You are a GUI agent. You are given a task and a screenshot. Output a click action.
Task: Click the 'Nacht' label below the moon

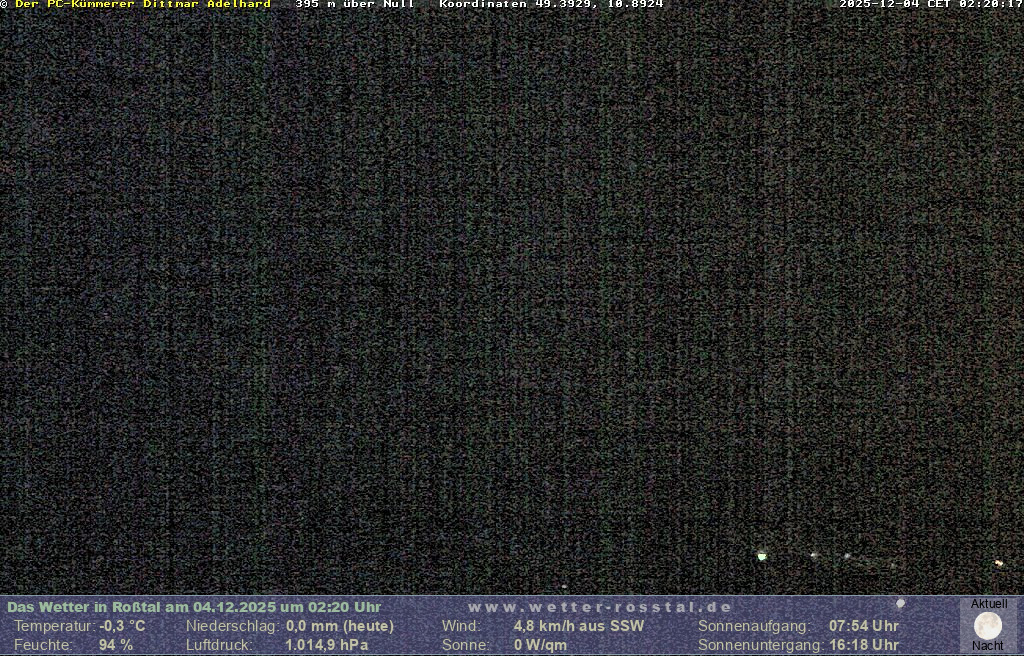tap(988, 646)
